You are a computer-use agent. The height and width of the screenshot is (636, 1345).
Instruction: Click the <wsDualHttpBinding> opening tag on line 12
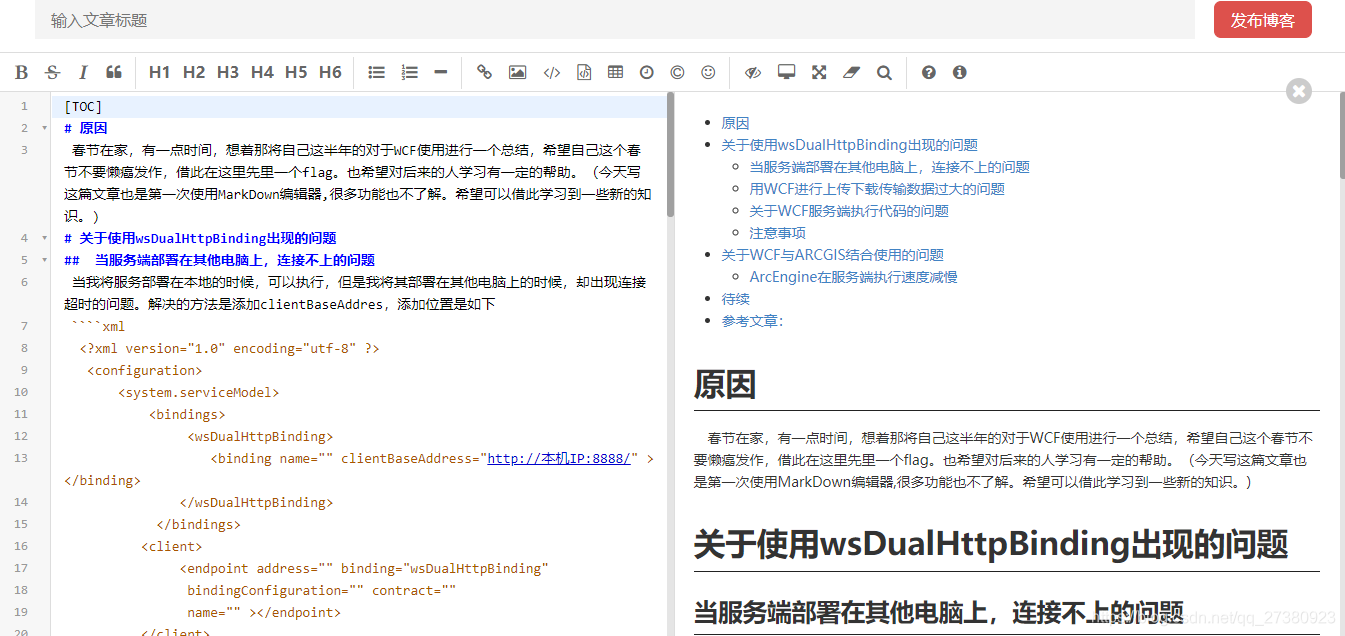tap(260, 436)
